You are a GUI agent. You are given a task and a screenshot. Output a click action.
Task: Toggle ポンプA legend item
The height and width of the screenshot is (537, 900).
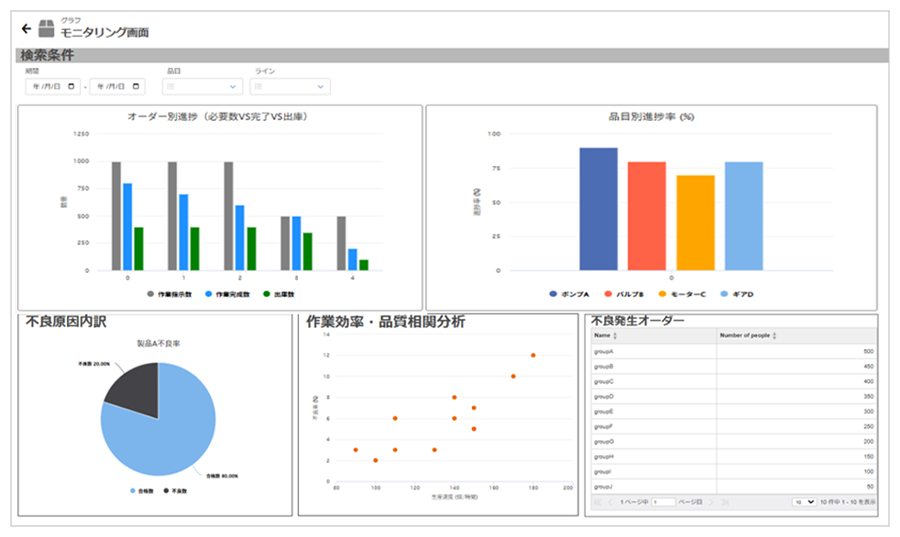point(574,295)
